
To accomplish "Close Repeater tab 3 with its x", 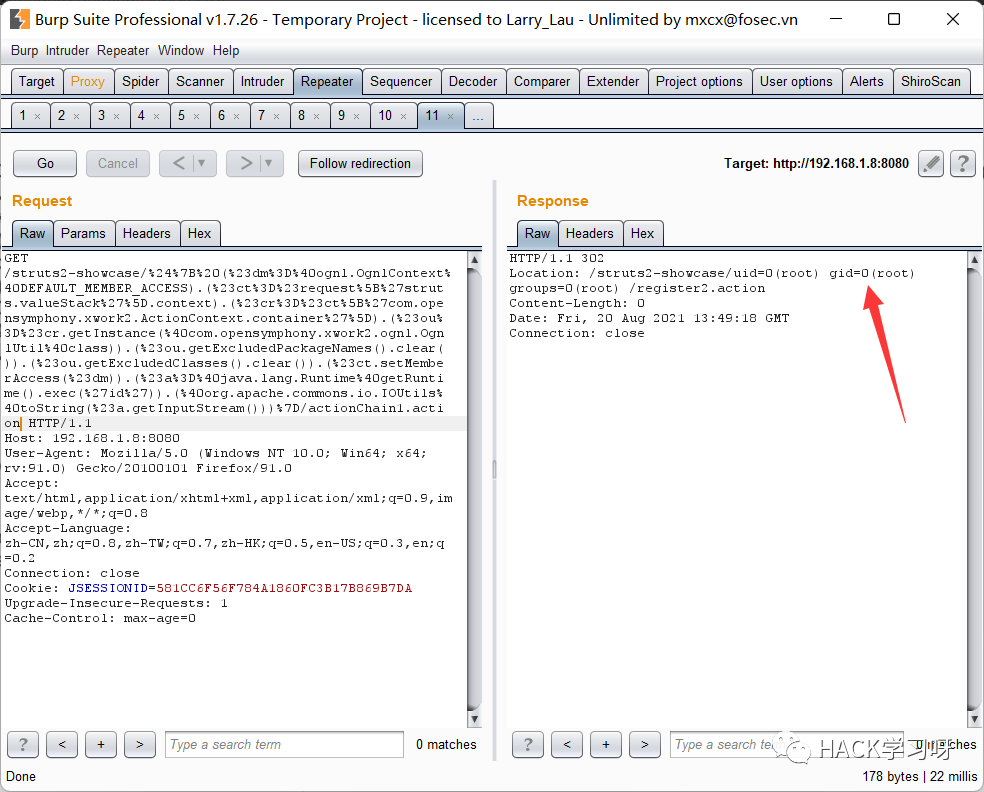I will tap(117, 116).
